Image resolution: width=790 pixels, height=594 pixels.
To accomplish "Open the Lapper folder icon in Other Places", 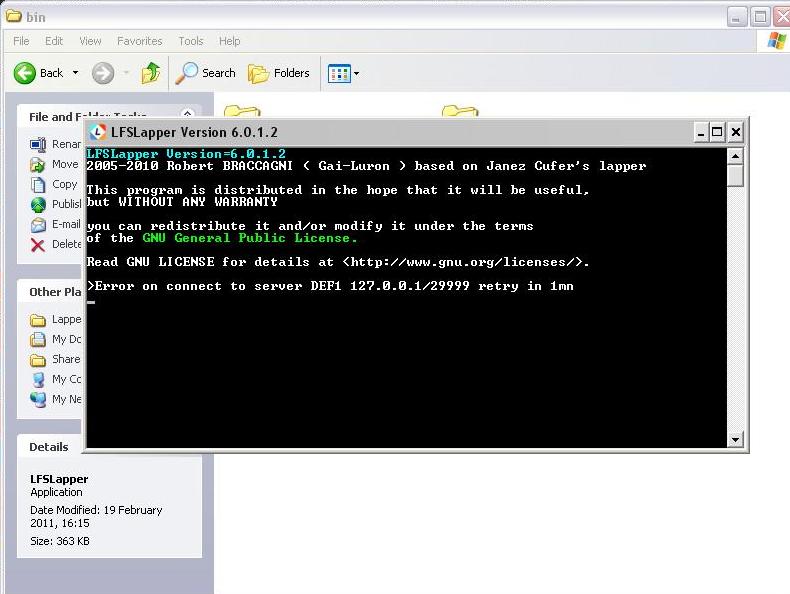I will pyautogui.click(x=38, y=320).
